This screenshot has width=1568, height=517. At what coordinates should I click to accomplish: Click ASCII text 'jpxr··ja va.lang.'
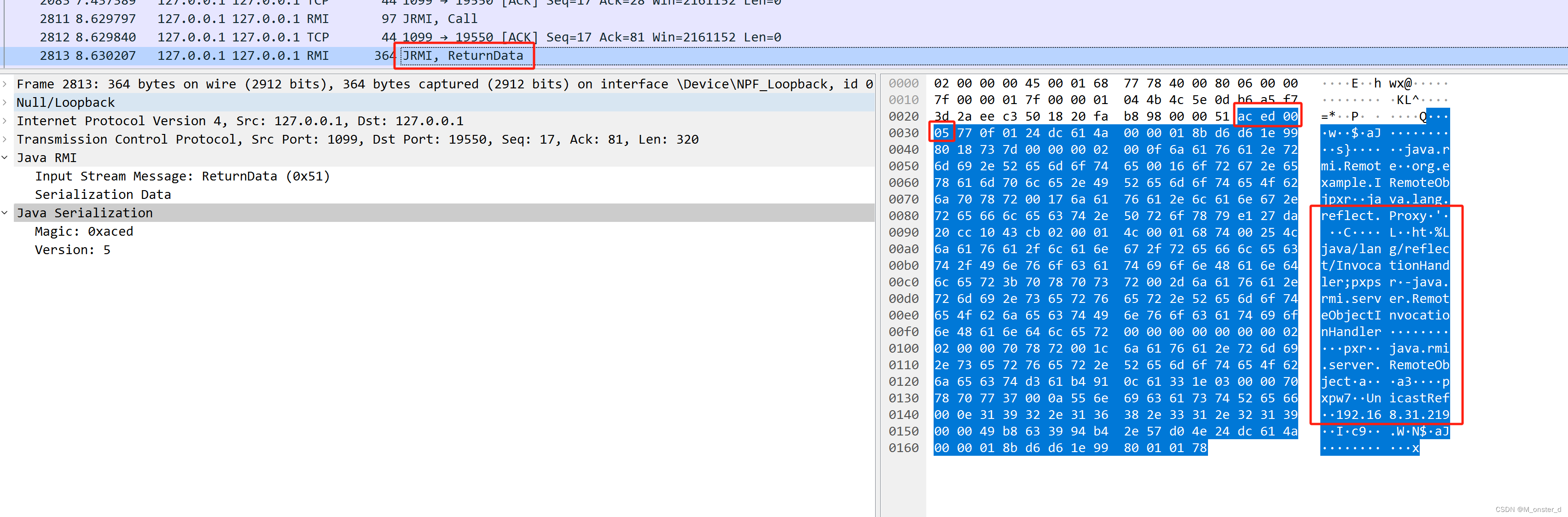tap(1385, 199)
